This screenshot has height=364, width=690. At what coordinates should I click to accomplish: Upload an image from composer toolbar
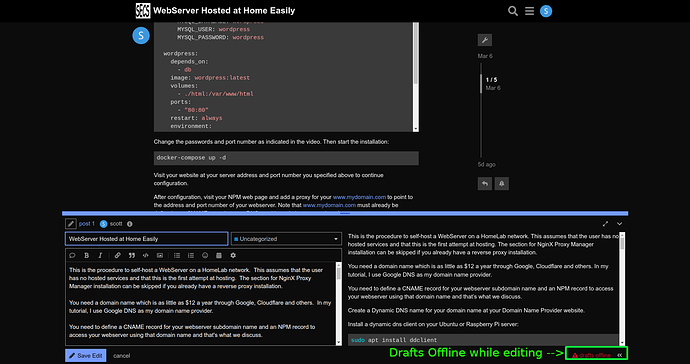pos(160,255)
